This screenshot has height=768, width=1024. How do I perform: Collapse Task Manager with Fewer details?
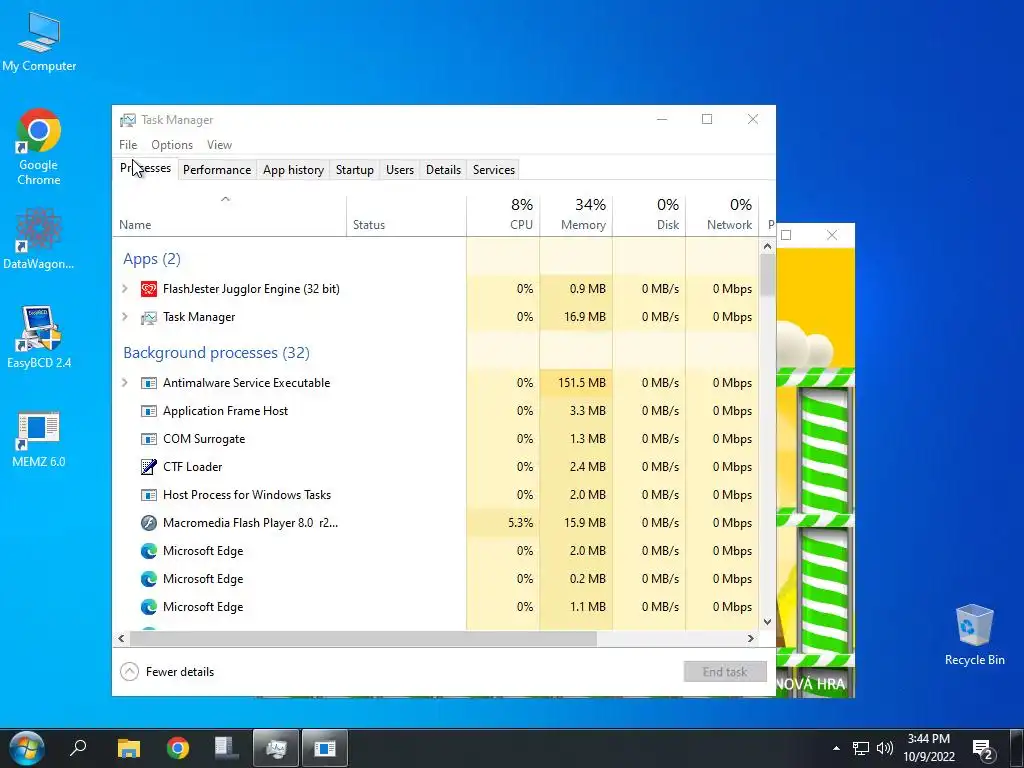tap(167, 672)
